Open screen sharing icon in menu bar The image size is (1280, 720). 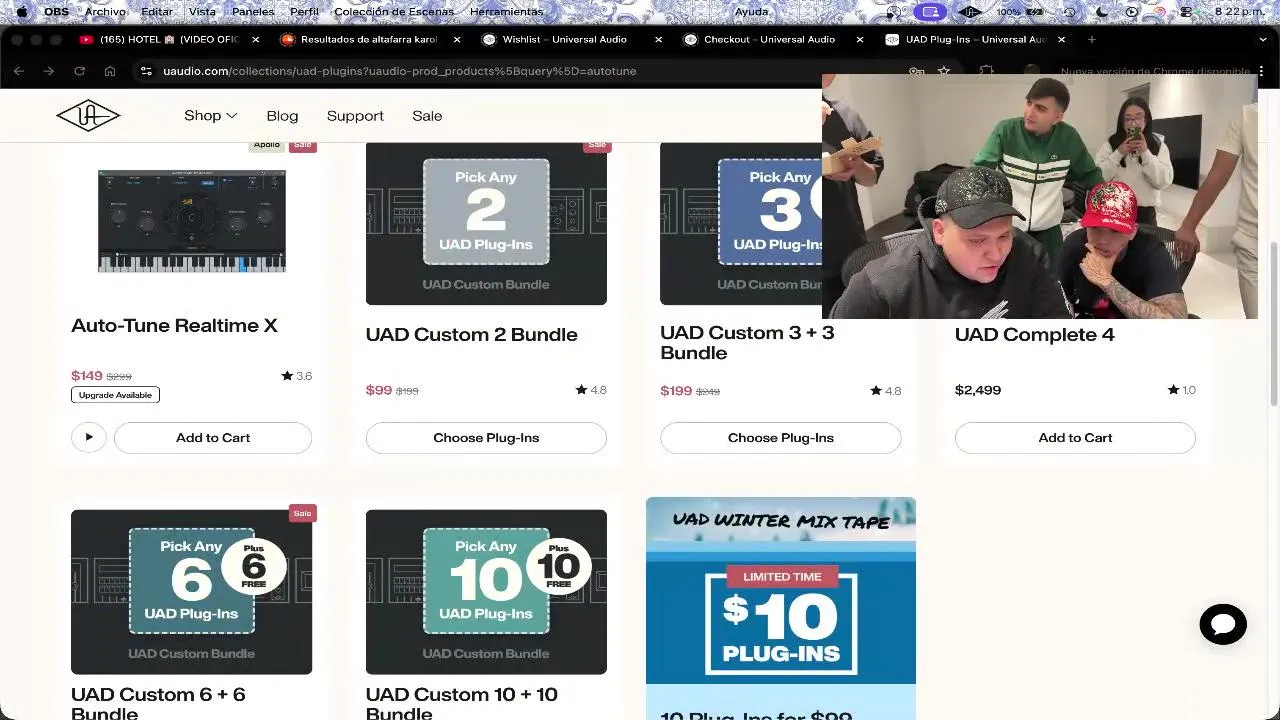pyautogui.click(x=931, y=12)
